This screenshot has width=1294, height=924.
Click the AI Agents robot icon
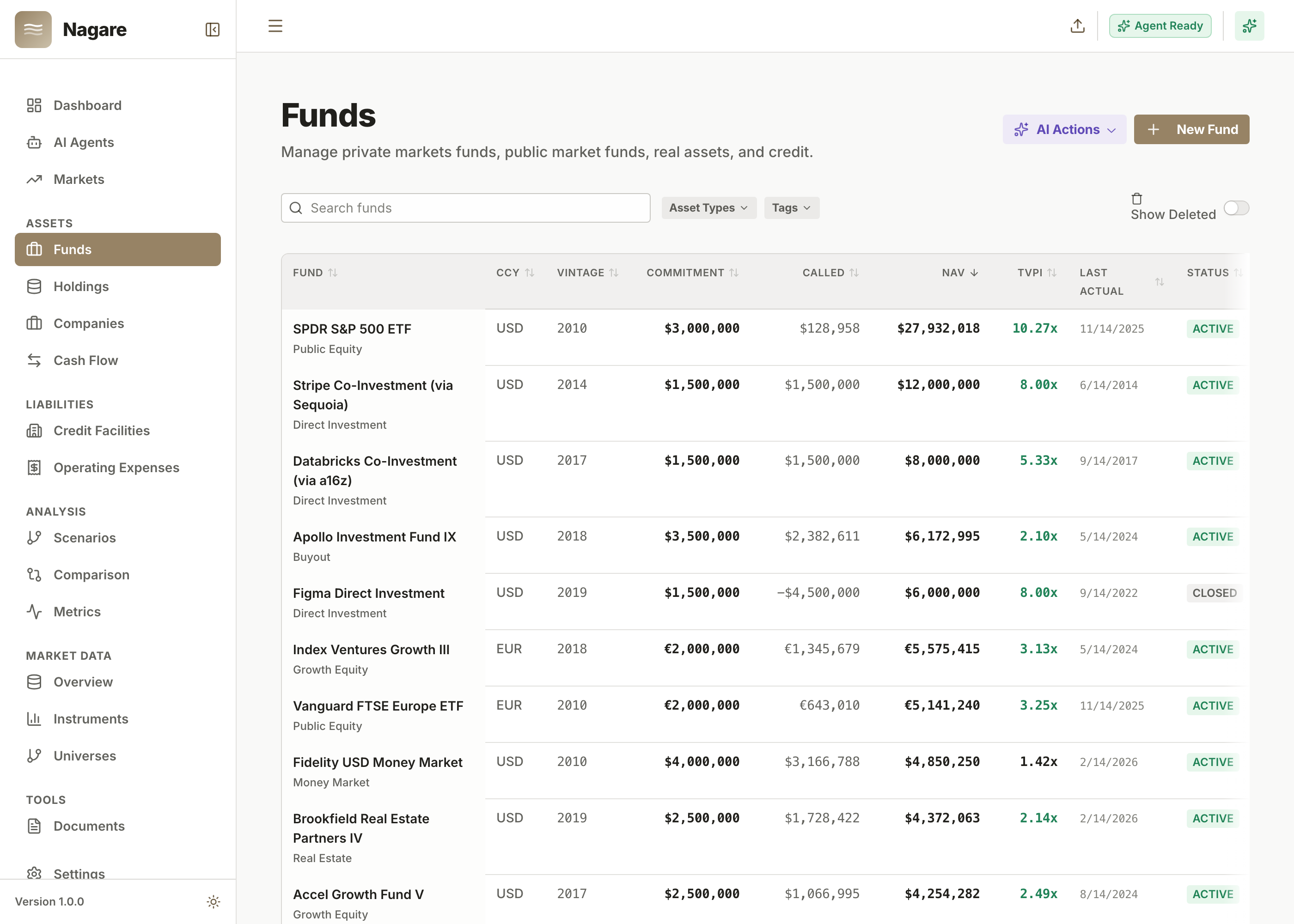(x=34, y=142)
